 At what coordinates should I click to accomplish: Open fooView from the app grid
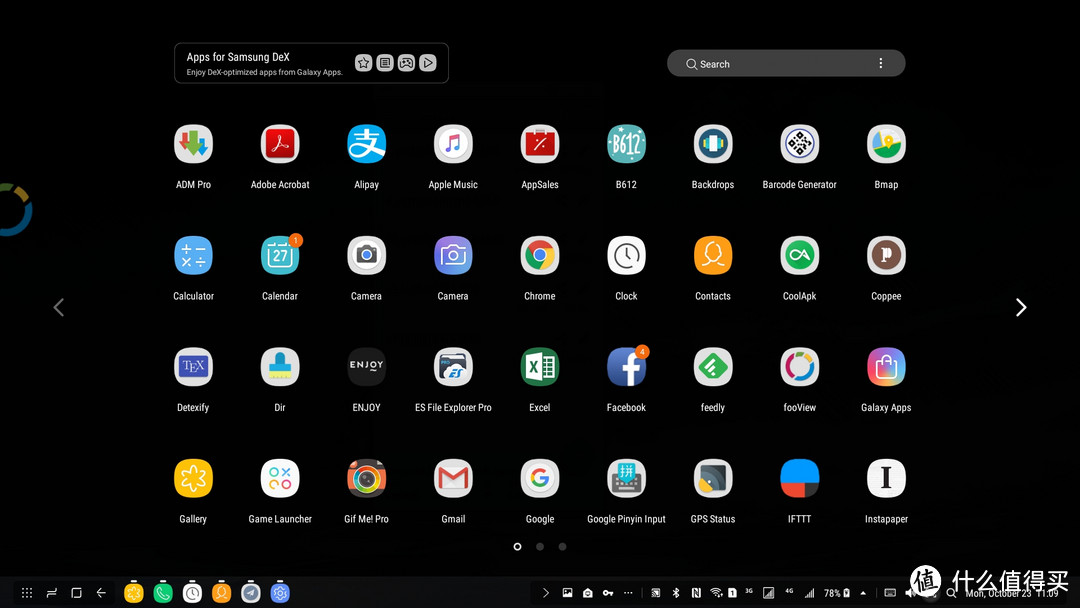click(x=799, y=366)
